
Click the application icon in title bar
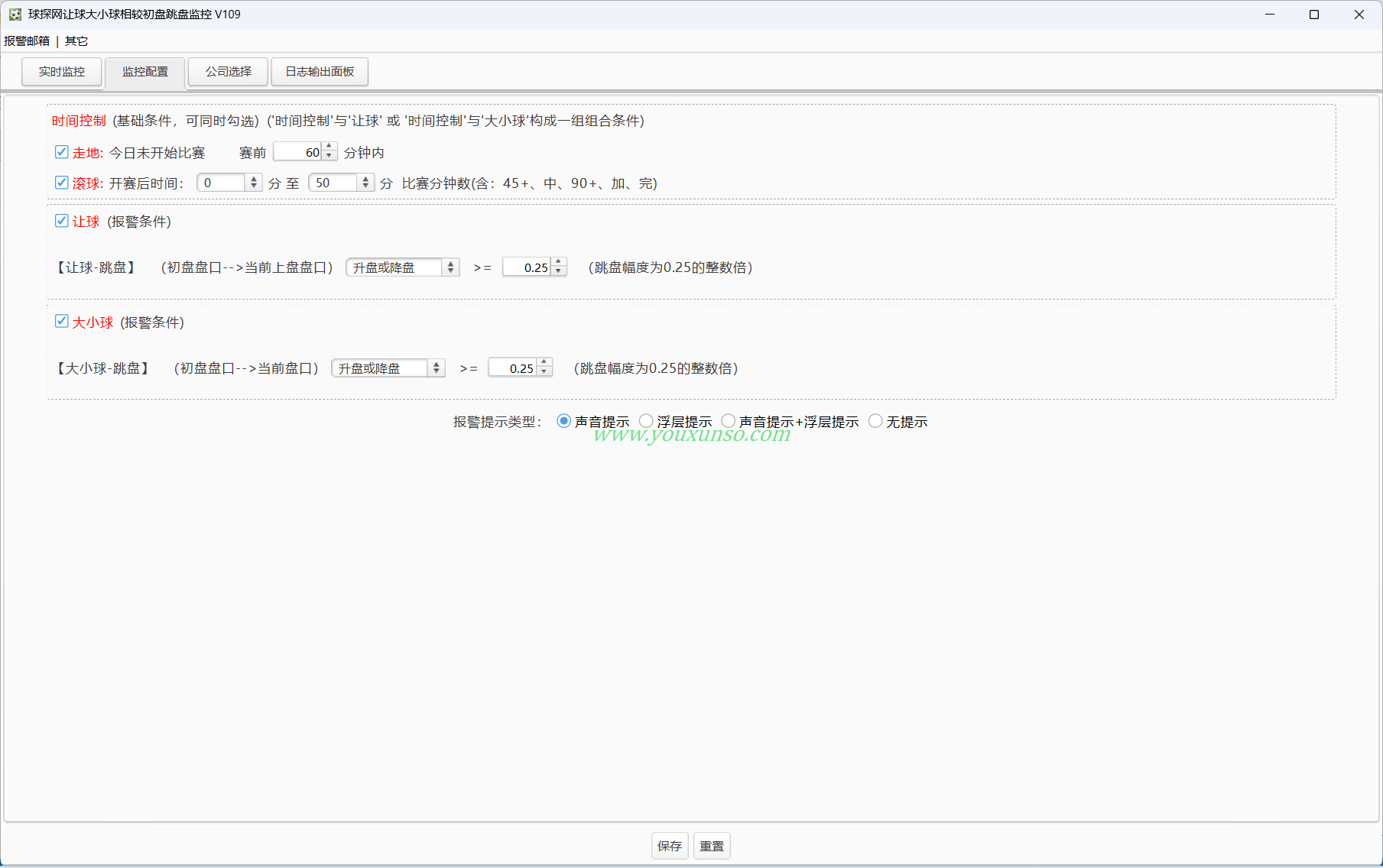click(x=15, y=15)
